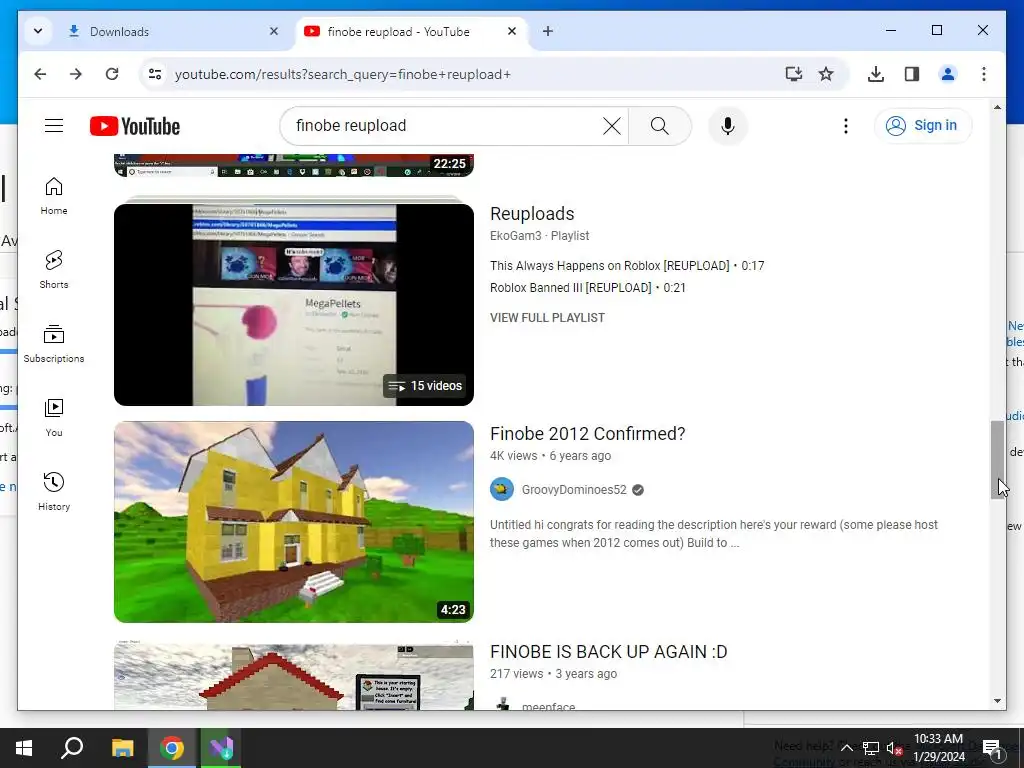This screenshot has height=768, width=1024.
Task: Click the scrollbar down arrow
Action: pyautogui.click(x=997, y=701)
